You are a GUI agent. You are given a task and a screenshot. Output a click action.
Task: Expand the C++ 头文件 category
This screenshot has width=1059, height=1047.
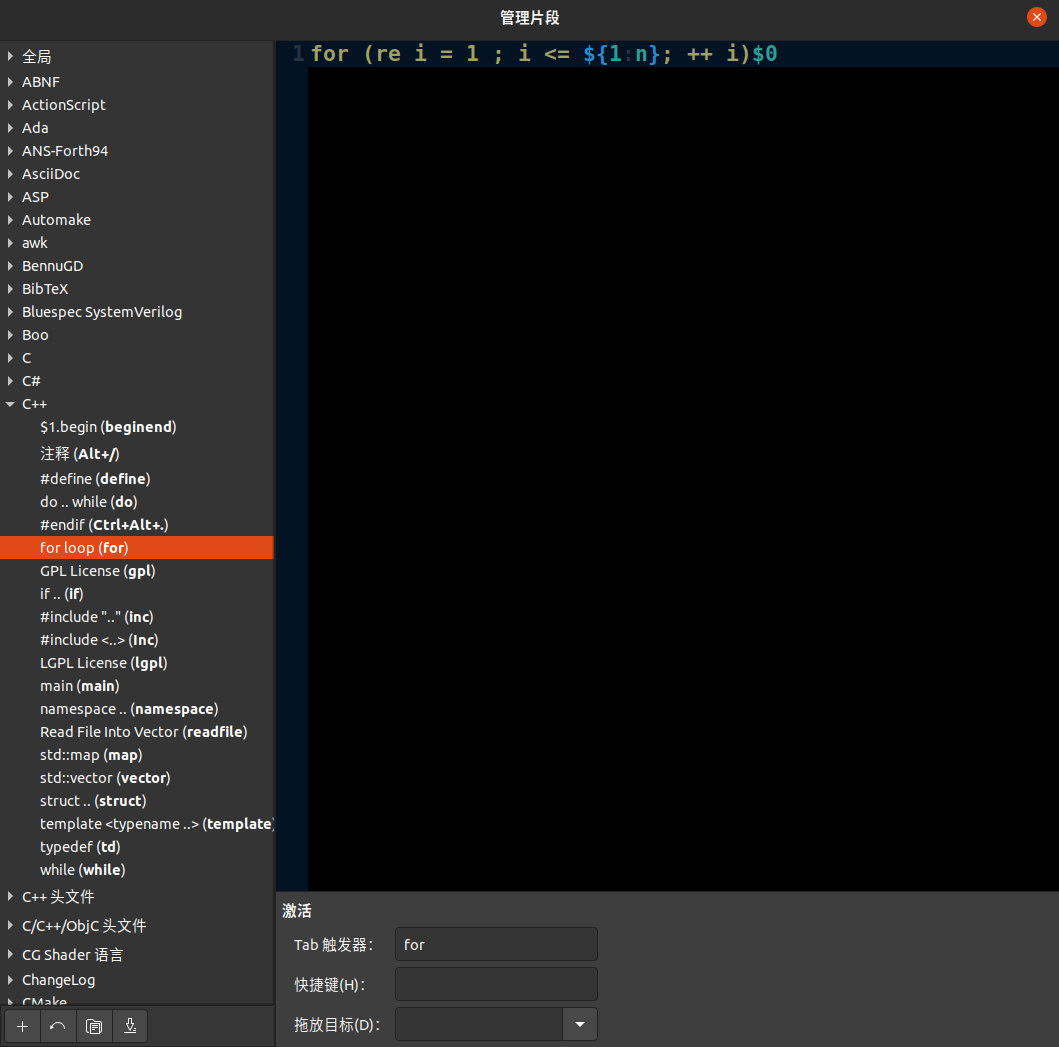(10, 896)
